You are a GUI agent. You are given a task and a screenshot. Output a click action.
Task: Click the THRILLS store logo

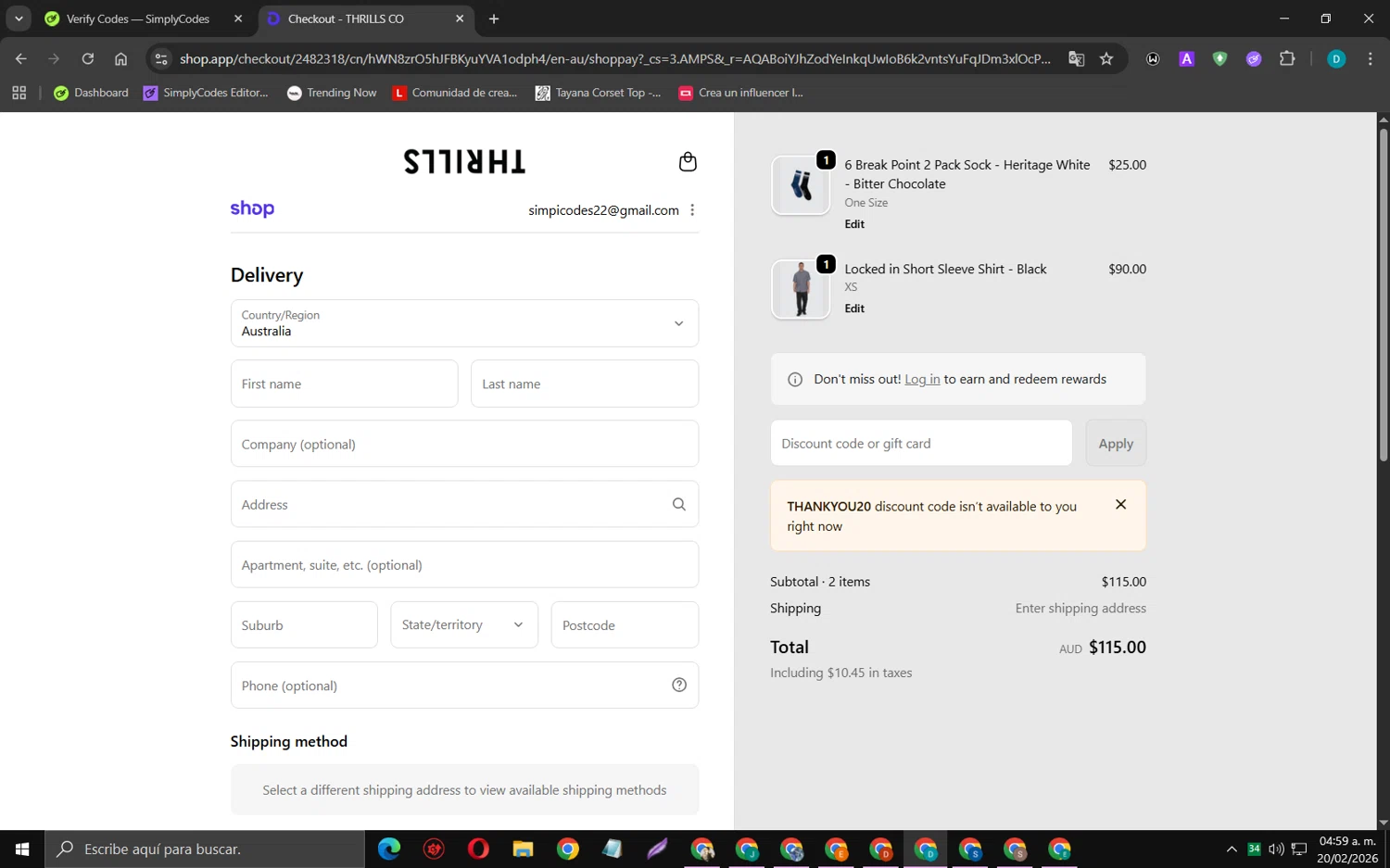tap(464, 162)
